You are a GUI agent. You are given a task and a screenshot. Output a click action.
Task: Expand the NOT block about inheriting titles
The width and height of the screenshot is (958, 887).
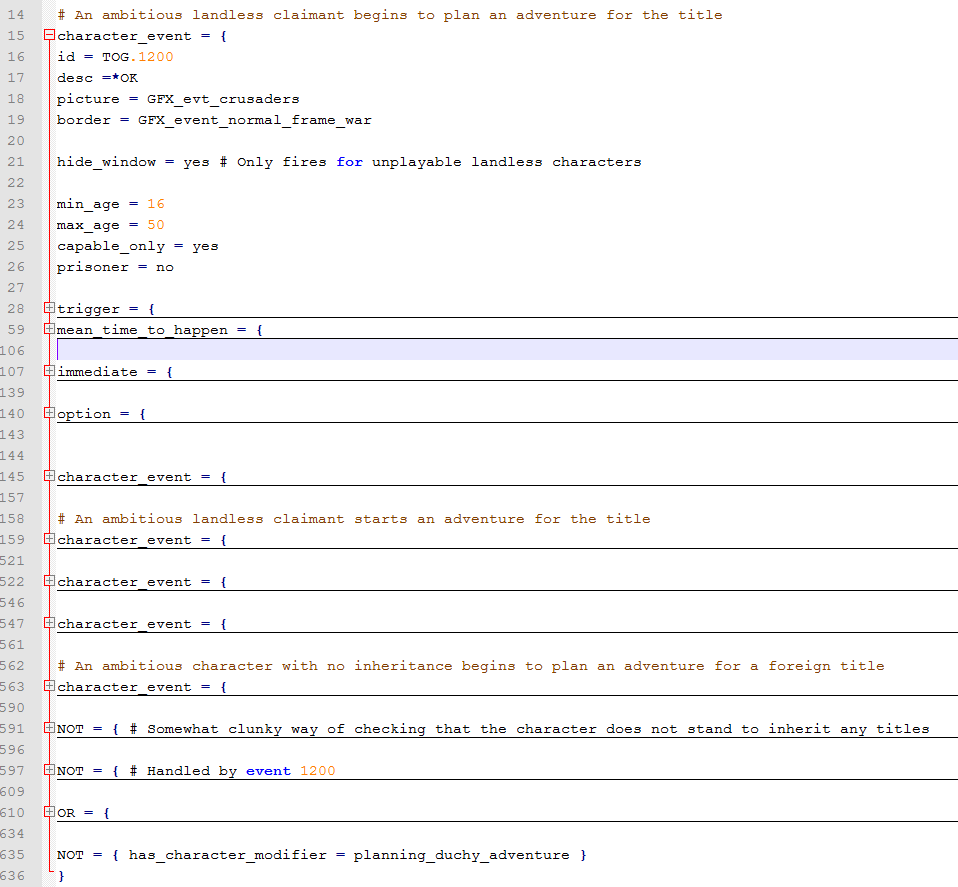coord(49,729)
